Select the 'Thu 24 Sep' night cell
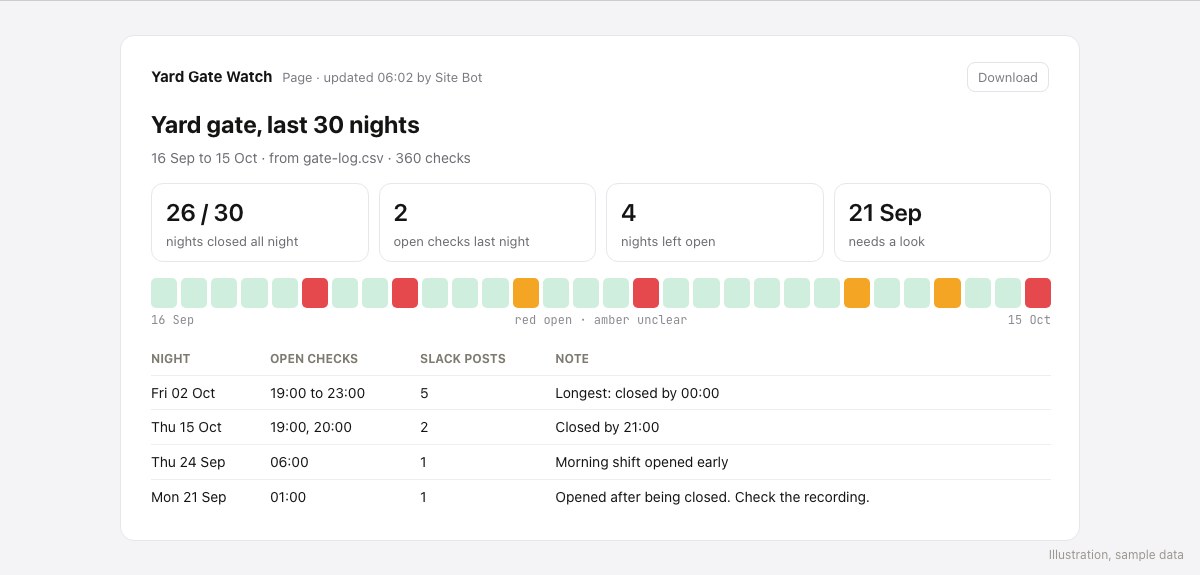This screenshot has height=575, width=1200. coord(188,462)
